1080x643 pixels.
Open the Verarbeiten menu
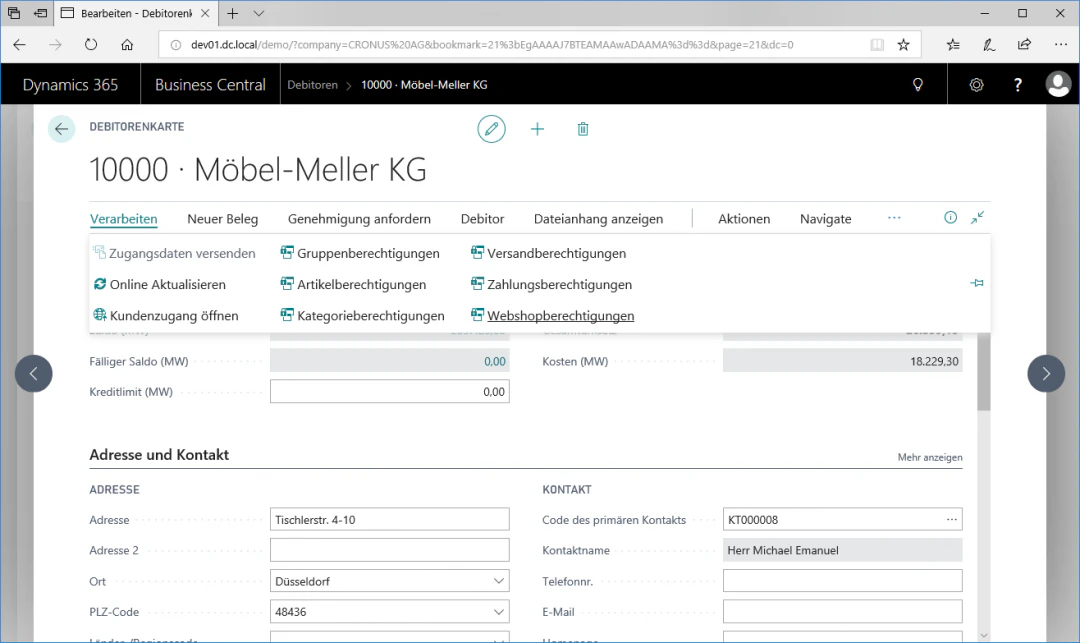click(x=123, y=219)
